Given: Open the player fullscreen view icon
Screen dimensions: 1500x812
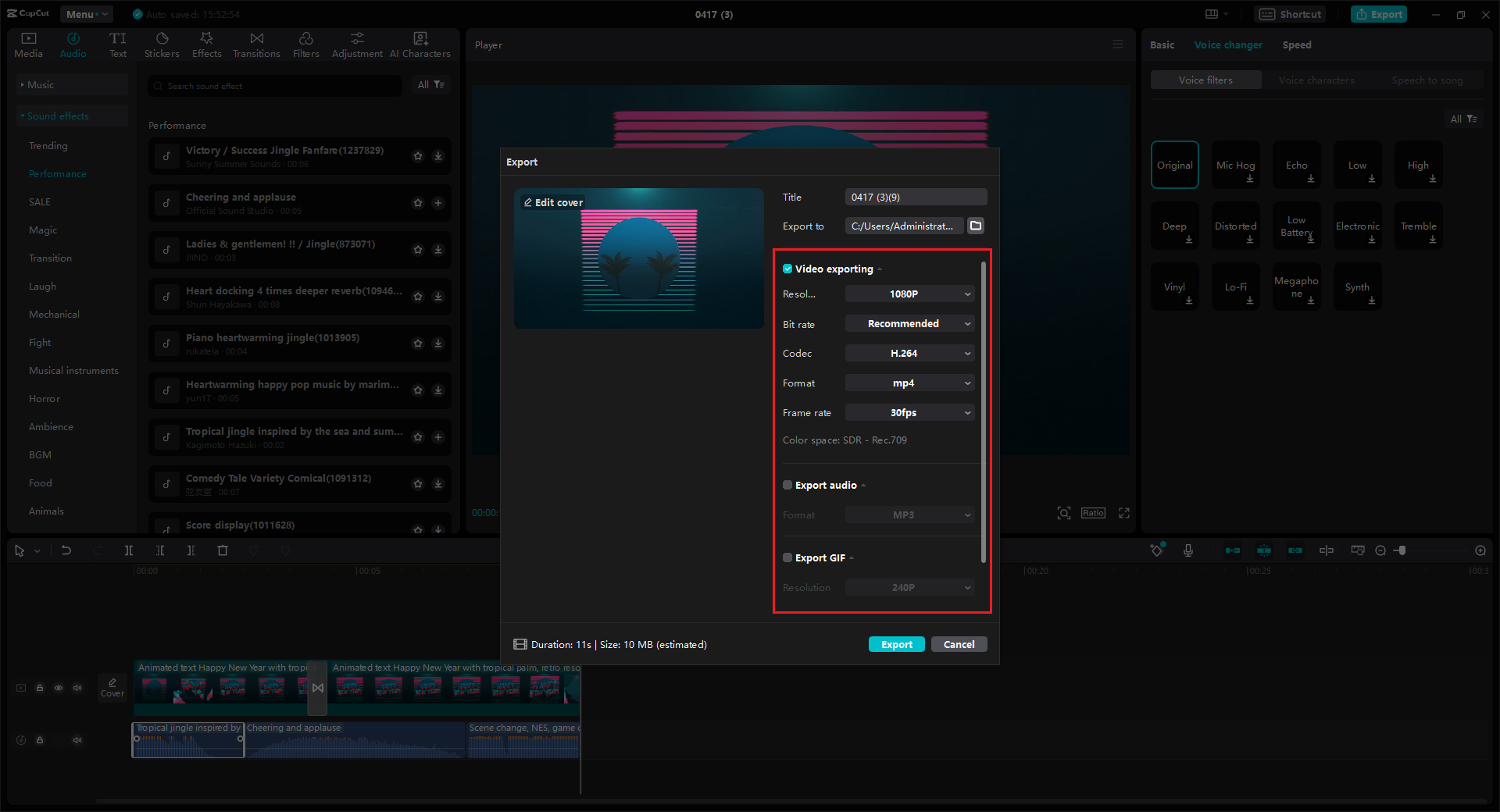Looking at the screenshot, I should coord(1124,513).
